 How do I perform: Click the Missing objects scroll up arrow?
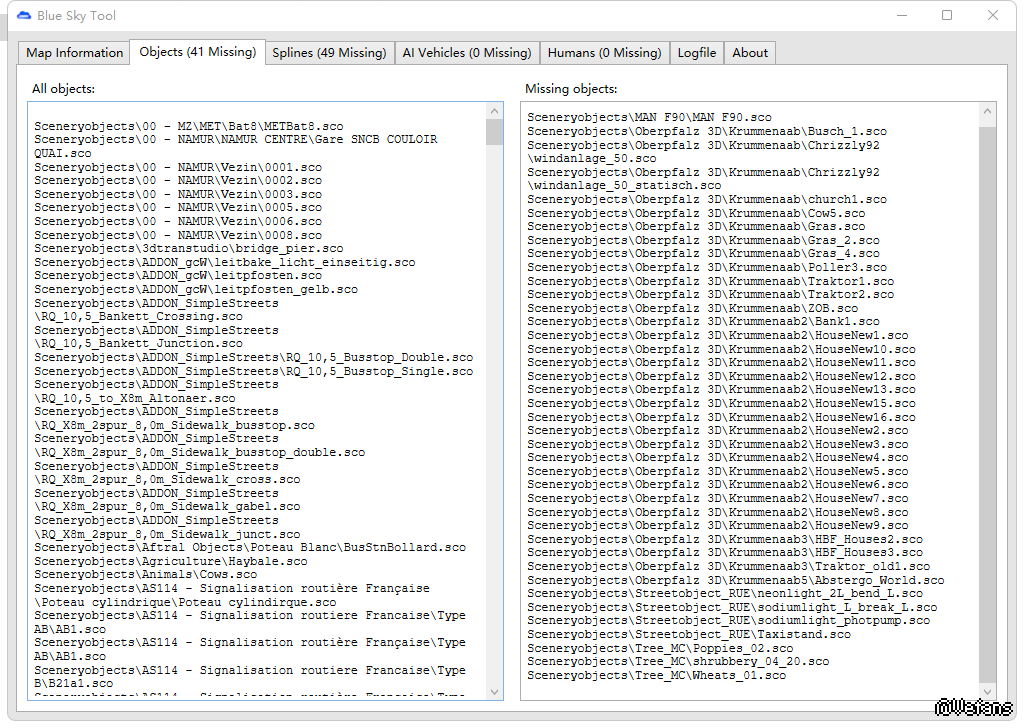(x=988, y=111)
